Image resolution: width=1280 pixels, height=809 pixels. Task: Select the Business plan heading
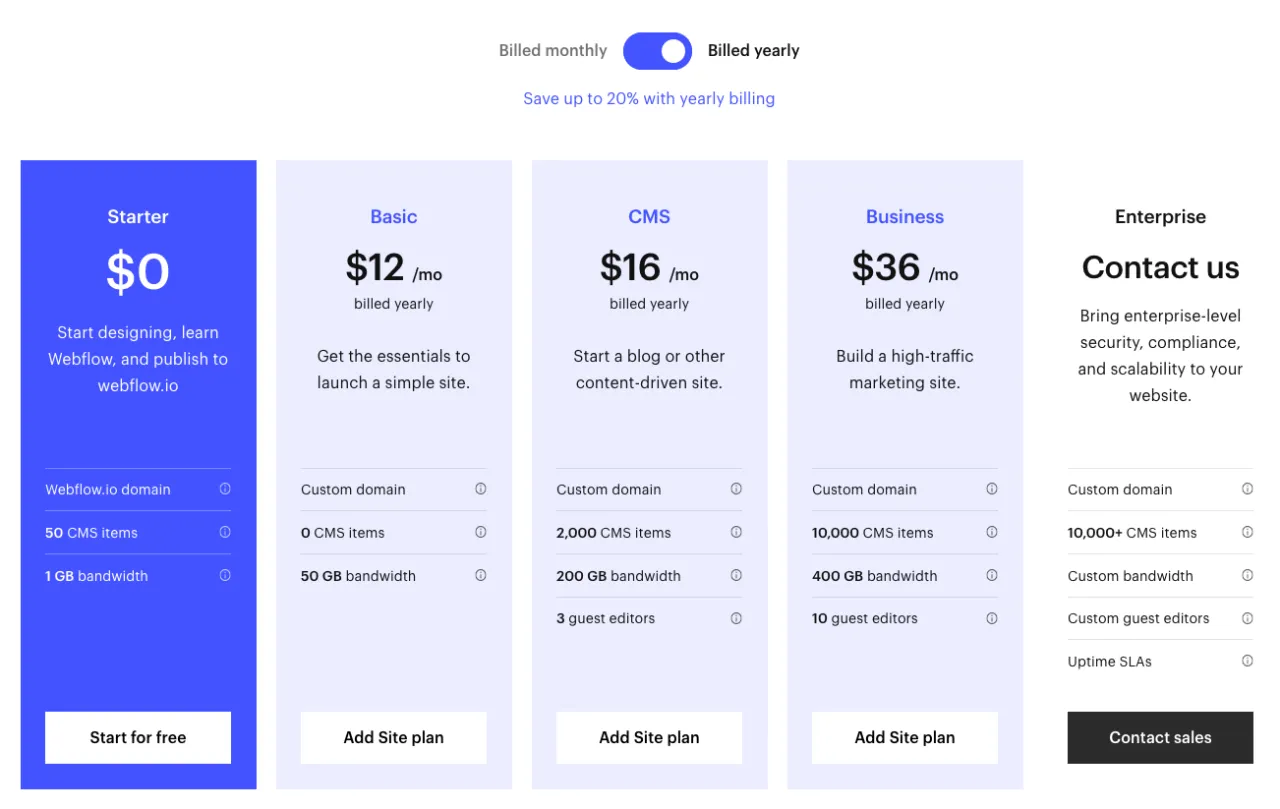pyautogui.click(x=905, y=217)
